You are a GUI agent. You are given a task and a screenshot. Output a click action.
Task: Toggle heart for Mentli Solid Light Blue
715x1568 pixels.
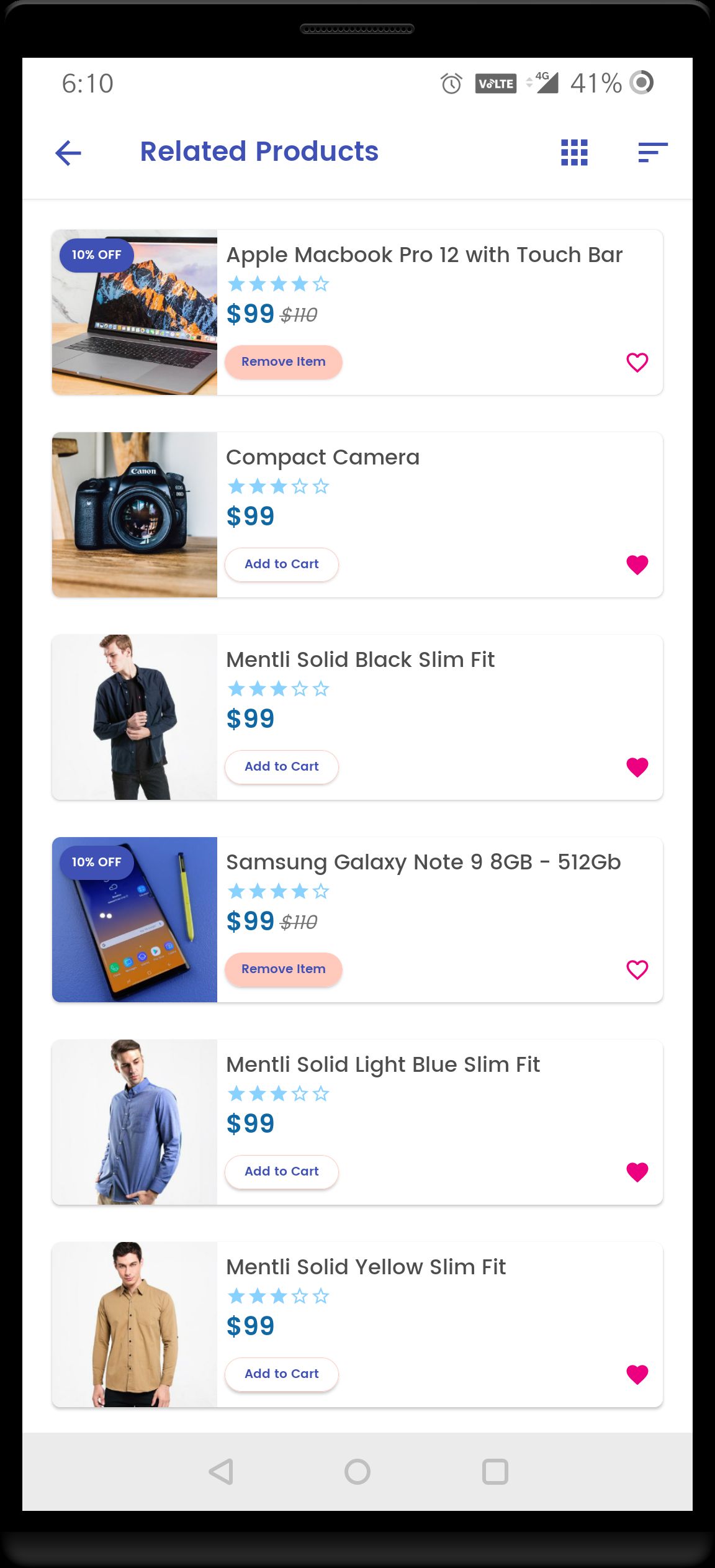pos(637,1172)
